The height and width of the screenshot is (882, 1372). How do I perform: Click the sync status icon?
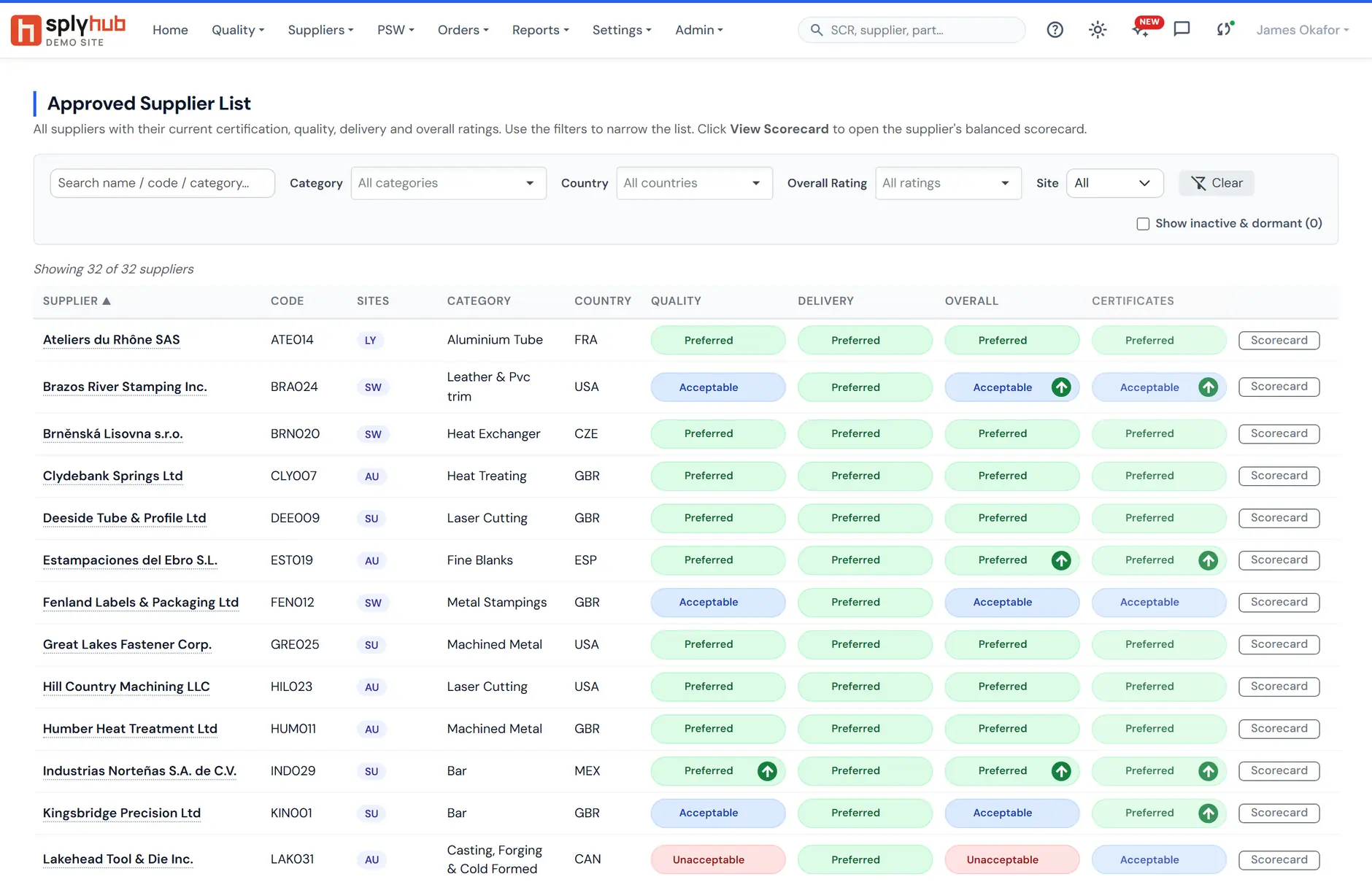1225,29
